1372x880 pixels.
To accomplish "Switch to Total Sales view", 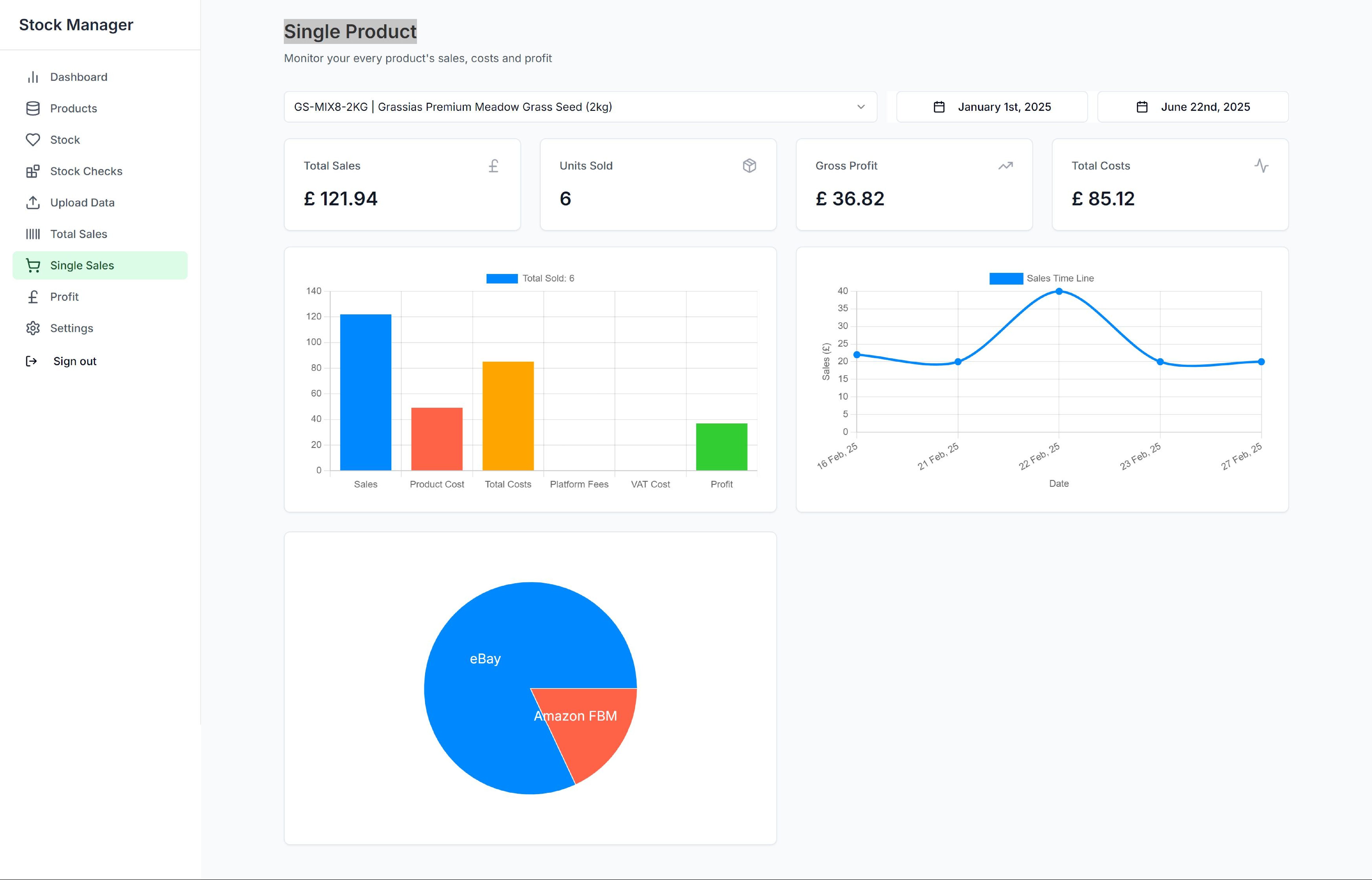I will [100, 234].
